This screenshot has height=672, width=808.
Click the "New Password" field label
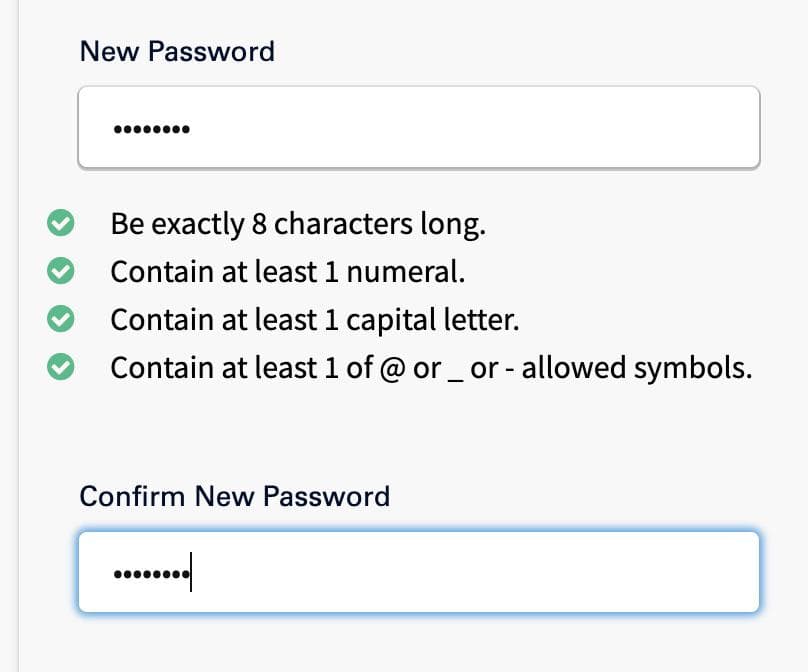click(x=177, y=51)
